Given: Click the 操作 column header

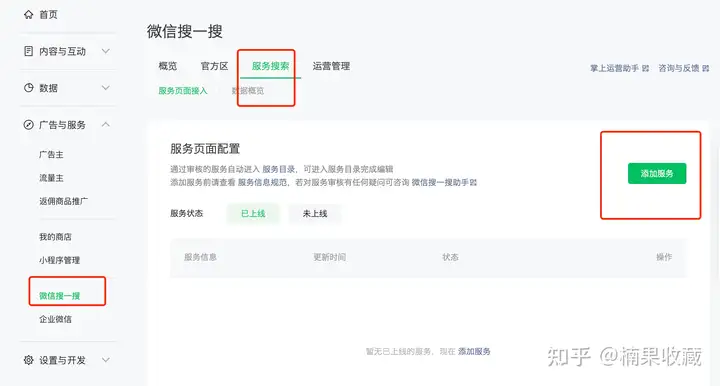Looking at the screenshot, I should 664,257.
